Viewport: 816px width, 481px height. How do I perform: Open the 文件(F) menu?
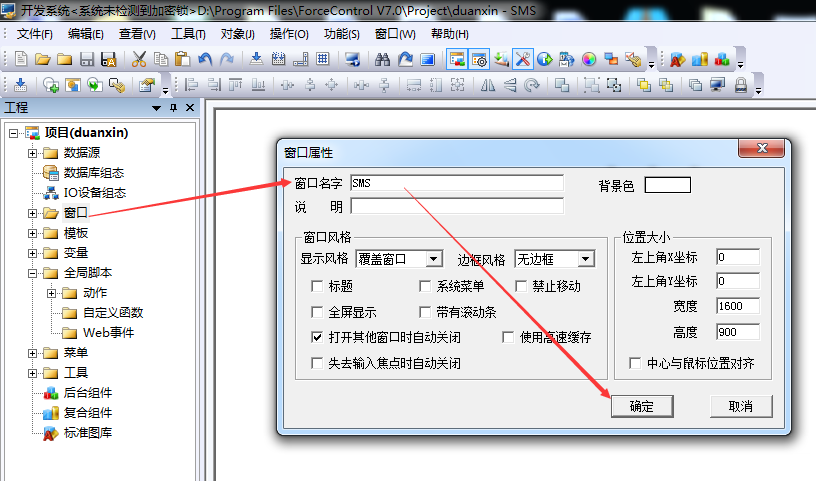coord(34,34)
